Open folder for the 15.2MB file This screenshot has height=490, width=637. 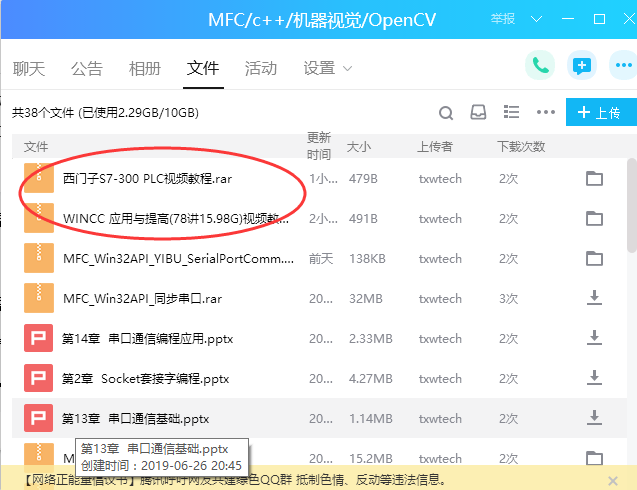click(x=594, y=458)
